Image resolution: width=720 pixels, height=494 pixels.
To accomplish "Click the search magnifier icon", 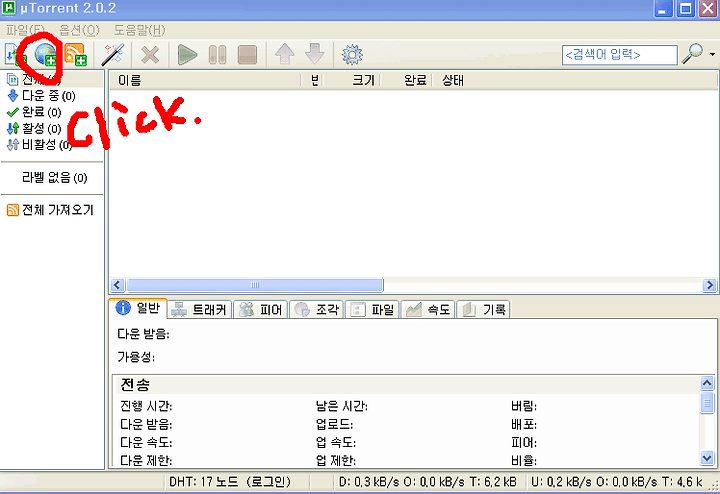I will pyautogui.click(x=692, y=54).
